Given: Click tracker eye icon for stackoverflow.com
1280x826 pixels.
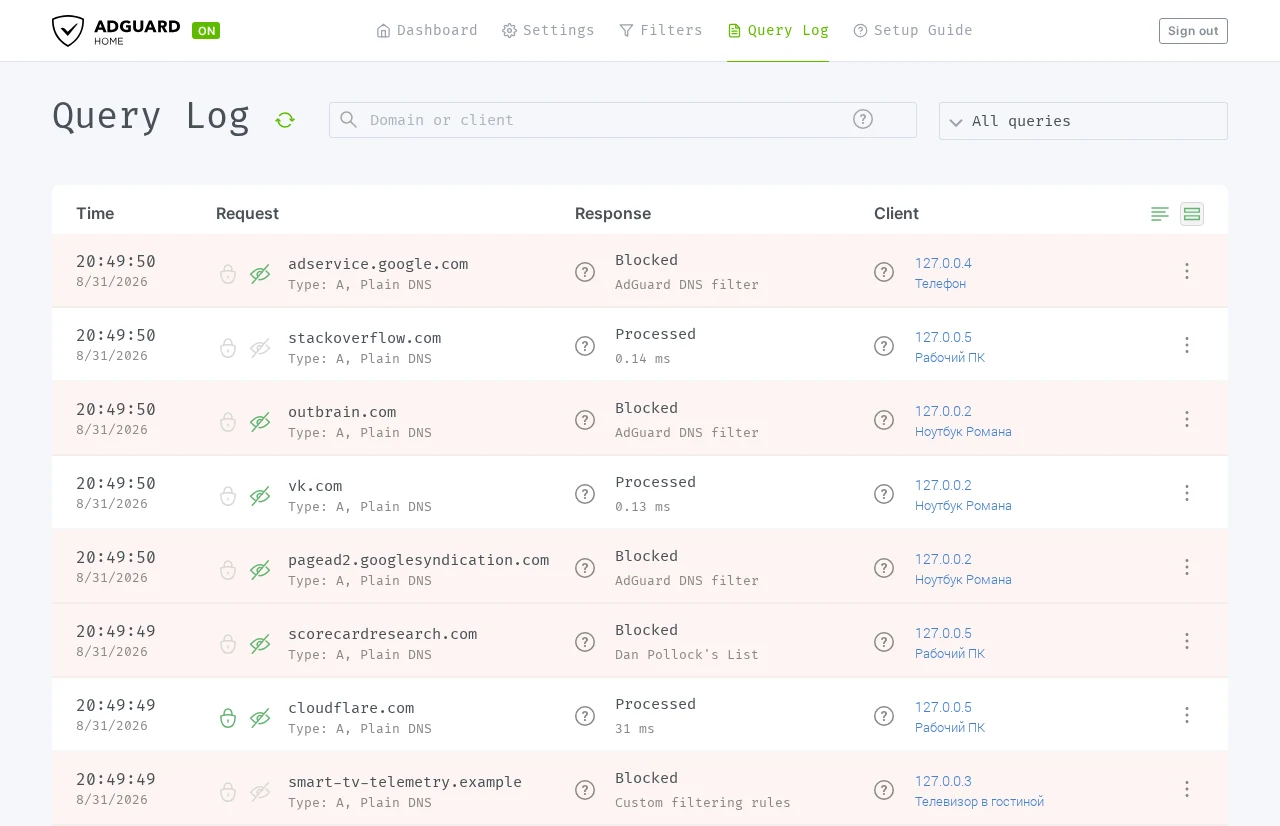Looking at the screenshot, I should click(x=260, y=347).
